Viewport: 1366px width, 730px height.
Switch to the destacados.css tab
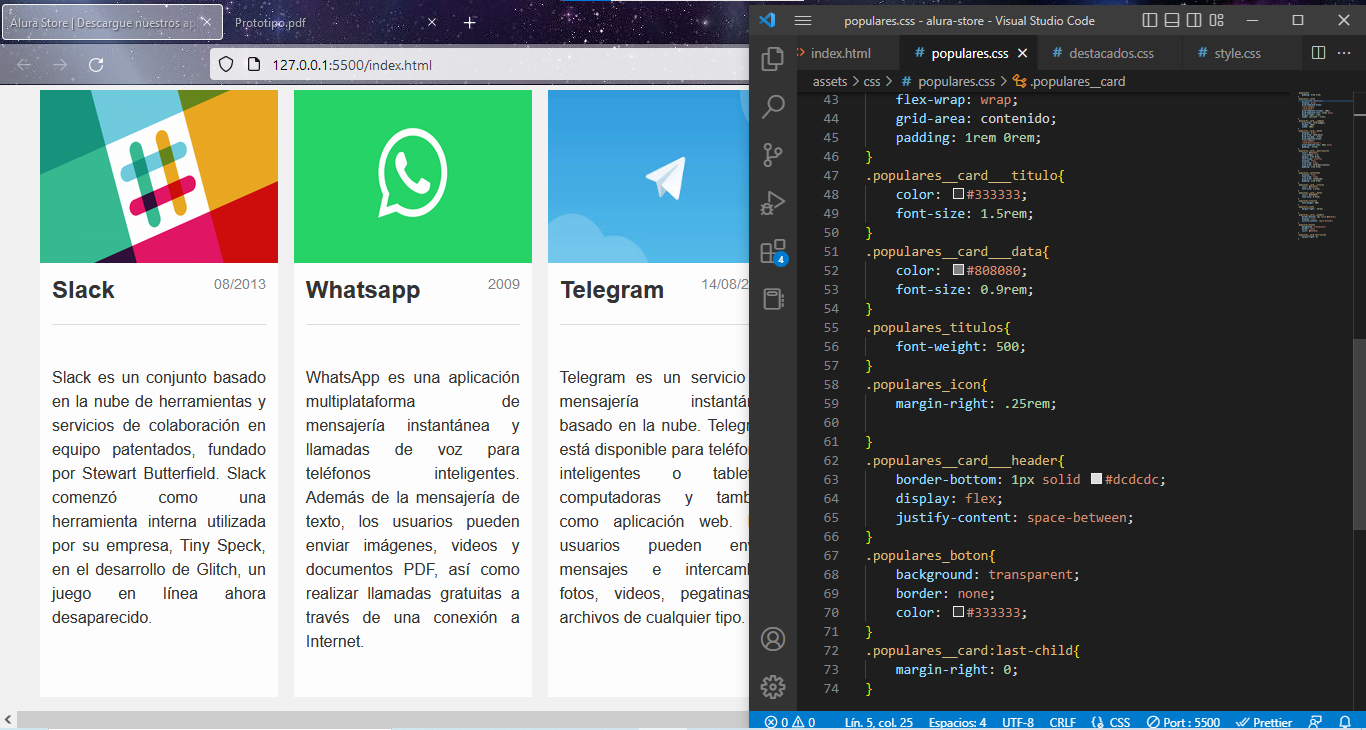1110,54
